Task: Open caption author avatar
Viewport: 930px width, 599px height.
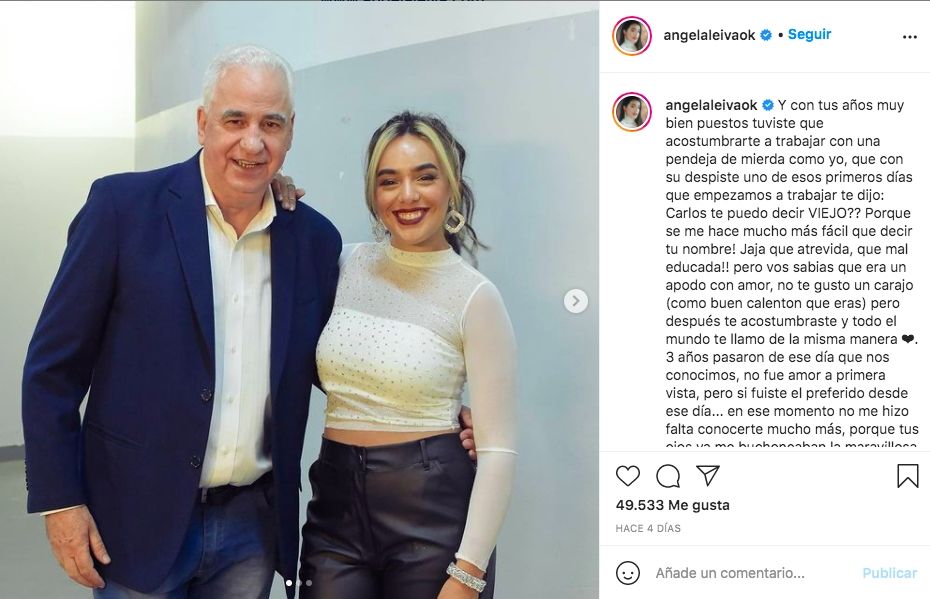Action: point(632,111)
